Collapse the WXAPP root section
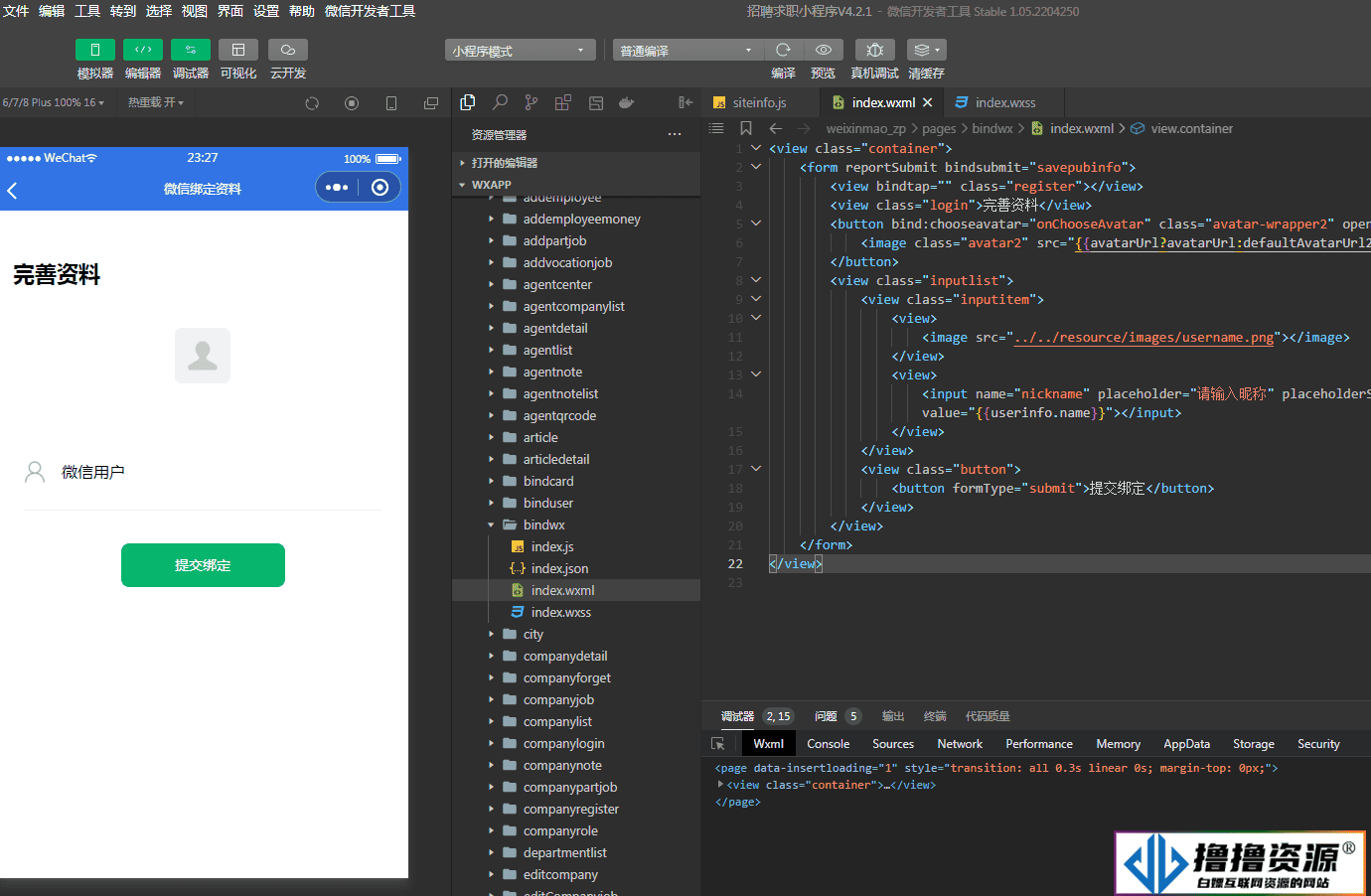The image size is (1371, 896). (576, 185)
